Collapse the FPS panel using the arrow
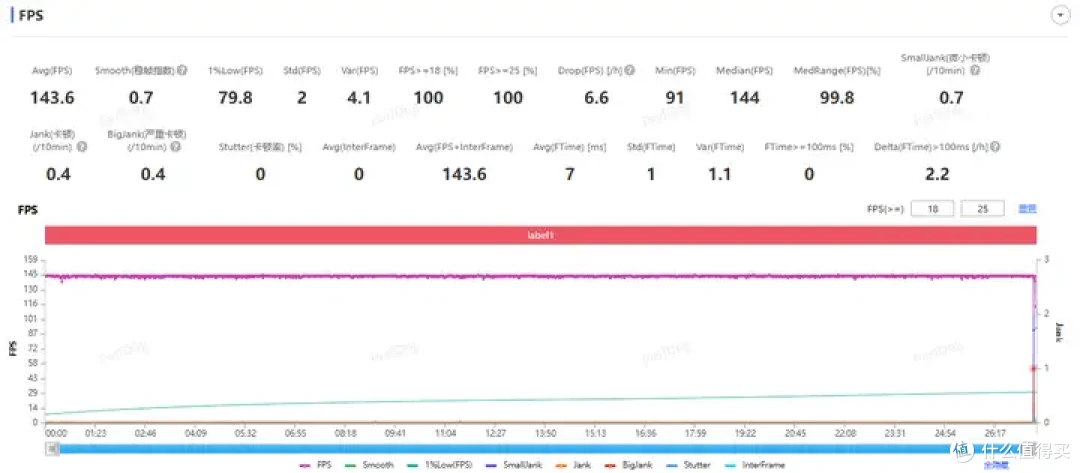The height and width of the screenshot is (473, 1080). click(x=1059, y=15)
